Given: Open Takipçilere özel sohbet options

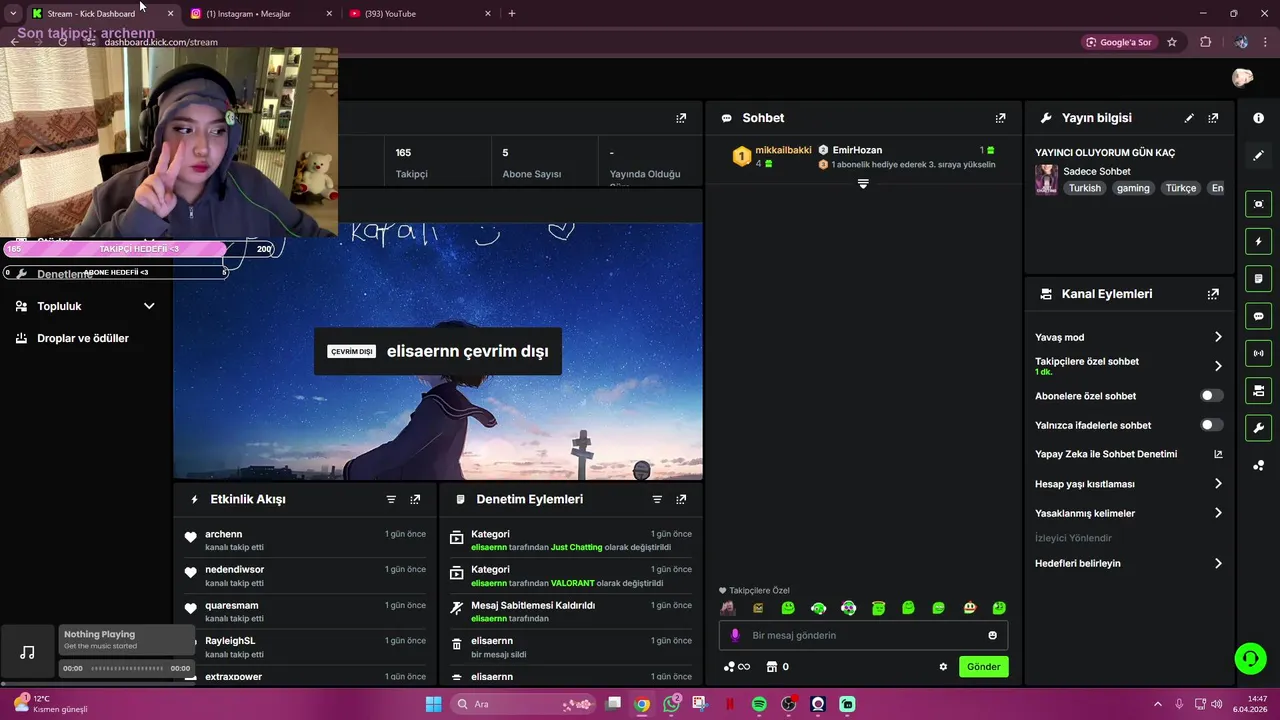Looking at the screenshot, I should pos(1129,366).
